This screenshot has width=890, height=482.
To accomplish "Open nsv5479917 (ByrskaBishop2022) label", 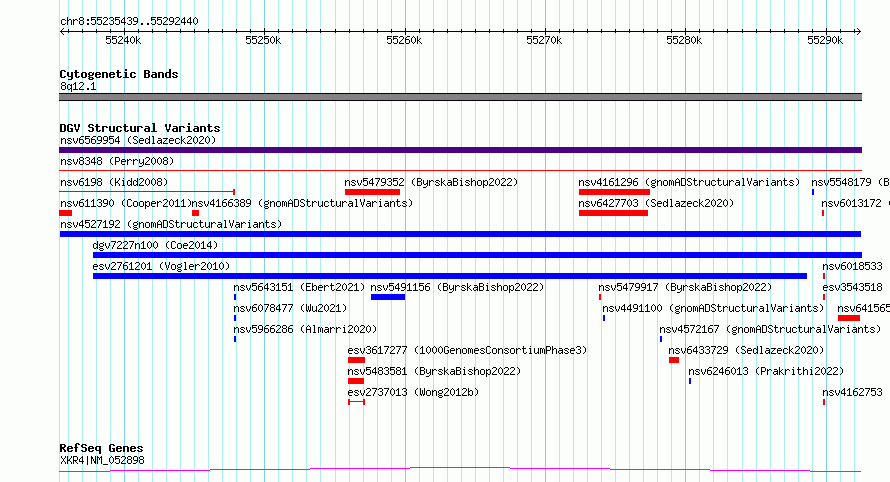I will coord(685,287).
